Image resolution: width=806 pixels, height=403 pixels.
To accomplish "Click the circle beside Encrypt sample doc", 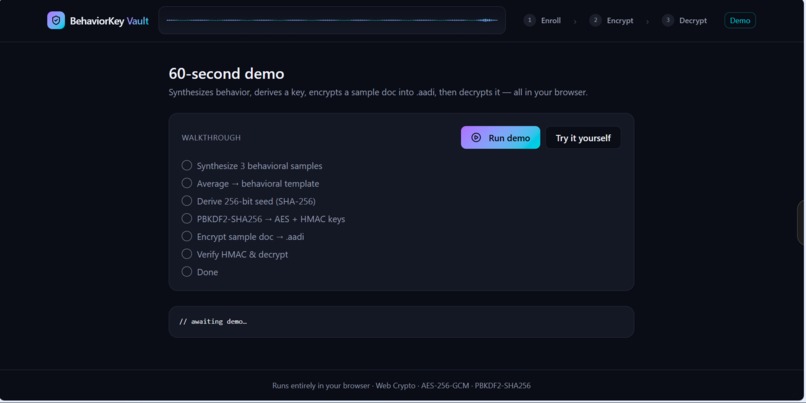I will pos(187,236).
